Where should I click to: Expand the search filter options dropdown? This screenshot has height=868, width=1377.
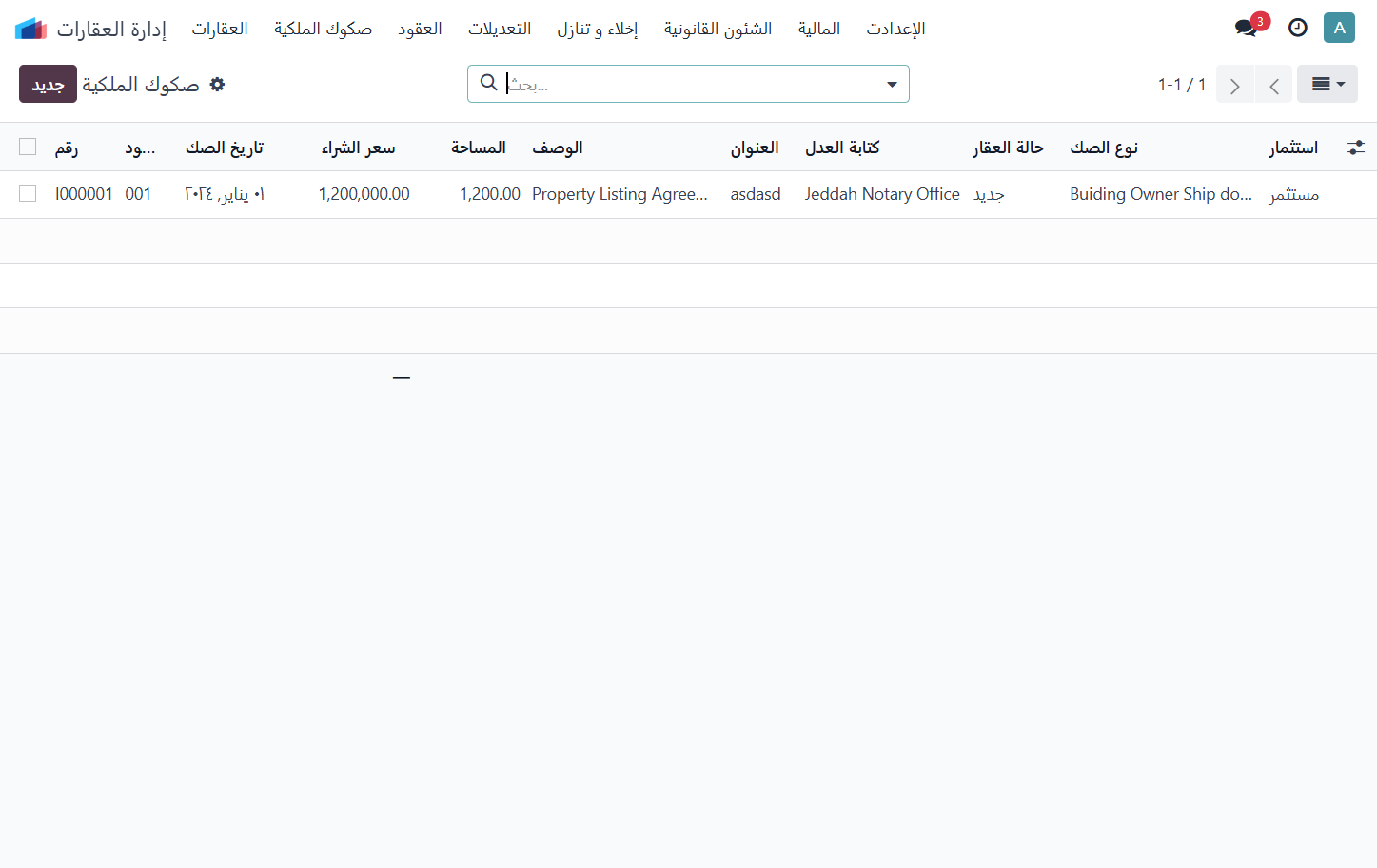click(892, 84)
